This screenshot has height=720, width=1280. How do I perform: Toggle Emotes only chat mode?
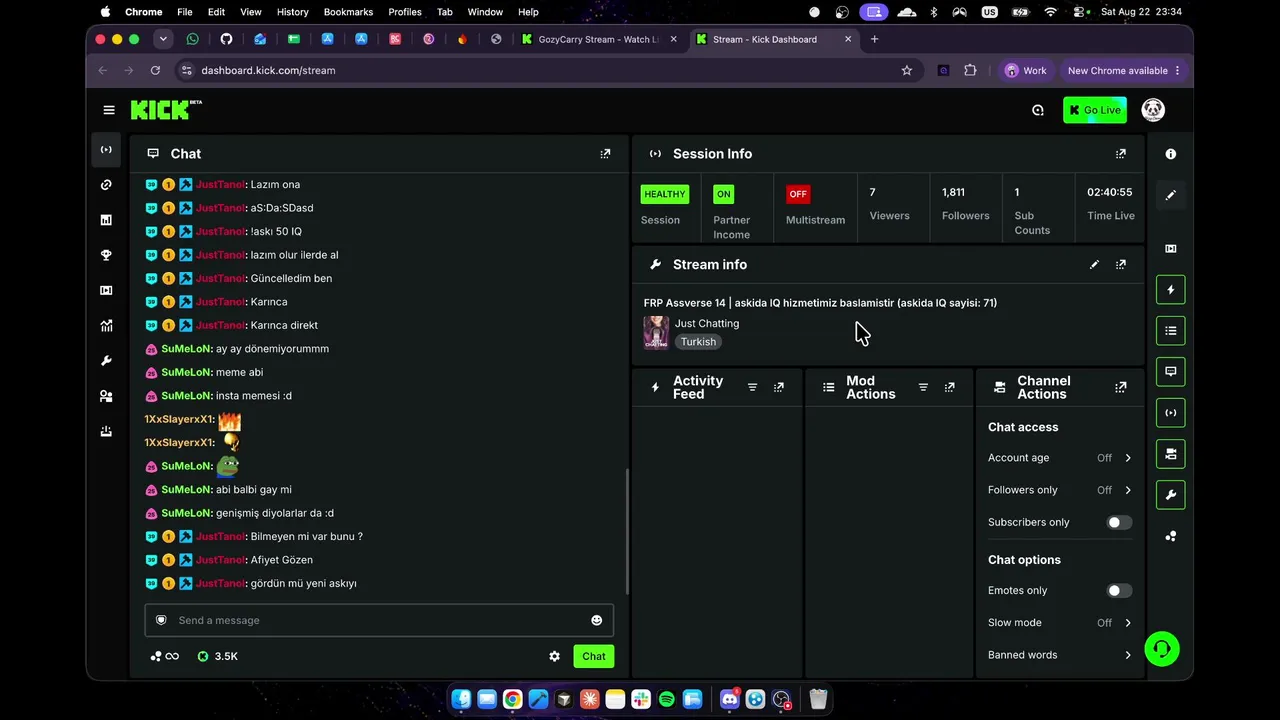[x=1119, y=590]
